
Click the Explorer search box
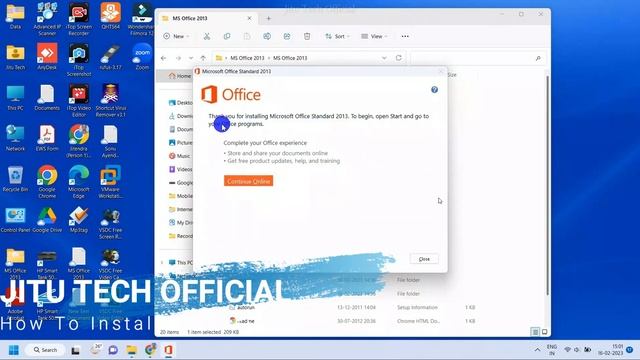pos(478,58)
